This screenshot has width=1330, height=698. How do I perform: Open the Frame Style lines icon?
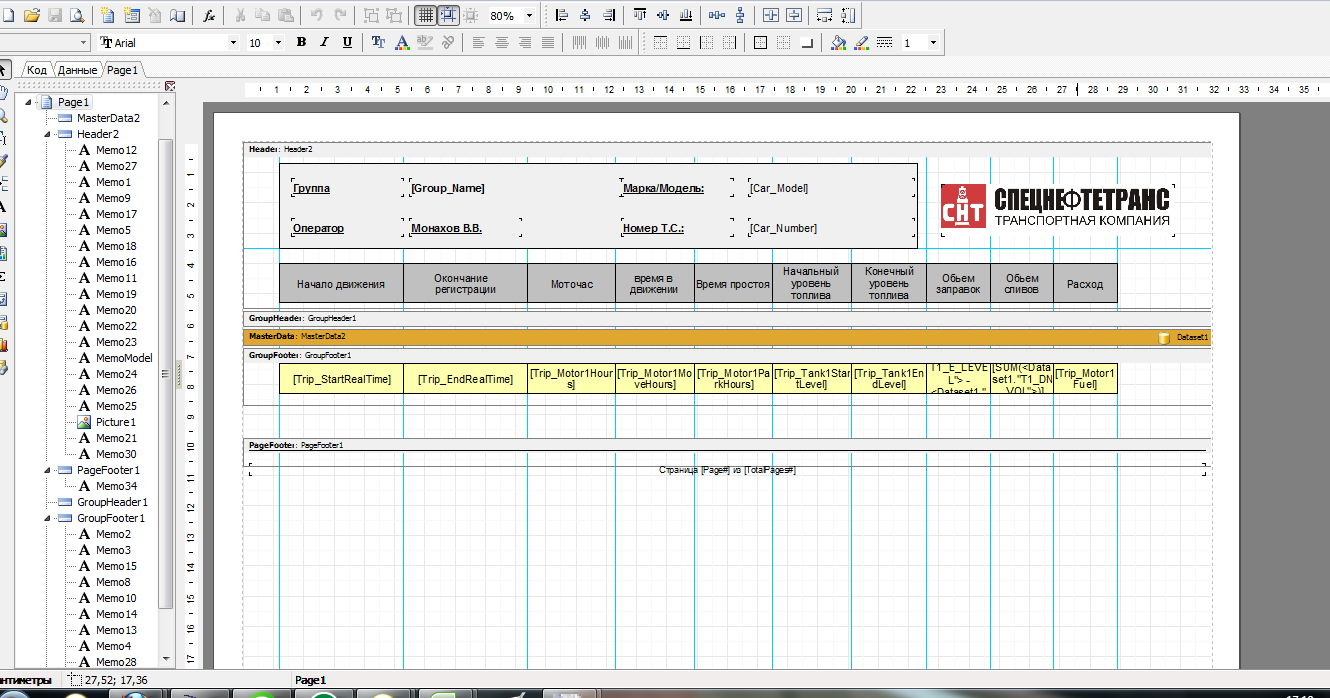tap(884, 43)
